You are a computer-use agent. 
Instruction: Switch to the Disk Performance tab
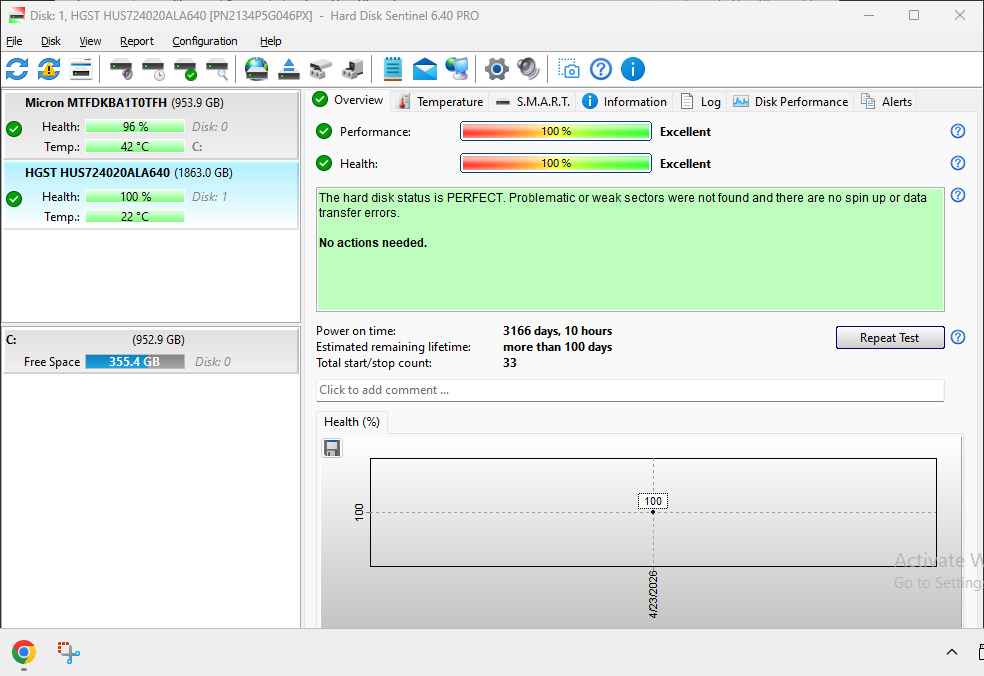pos(791,102)
